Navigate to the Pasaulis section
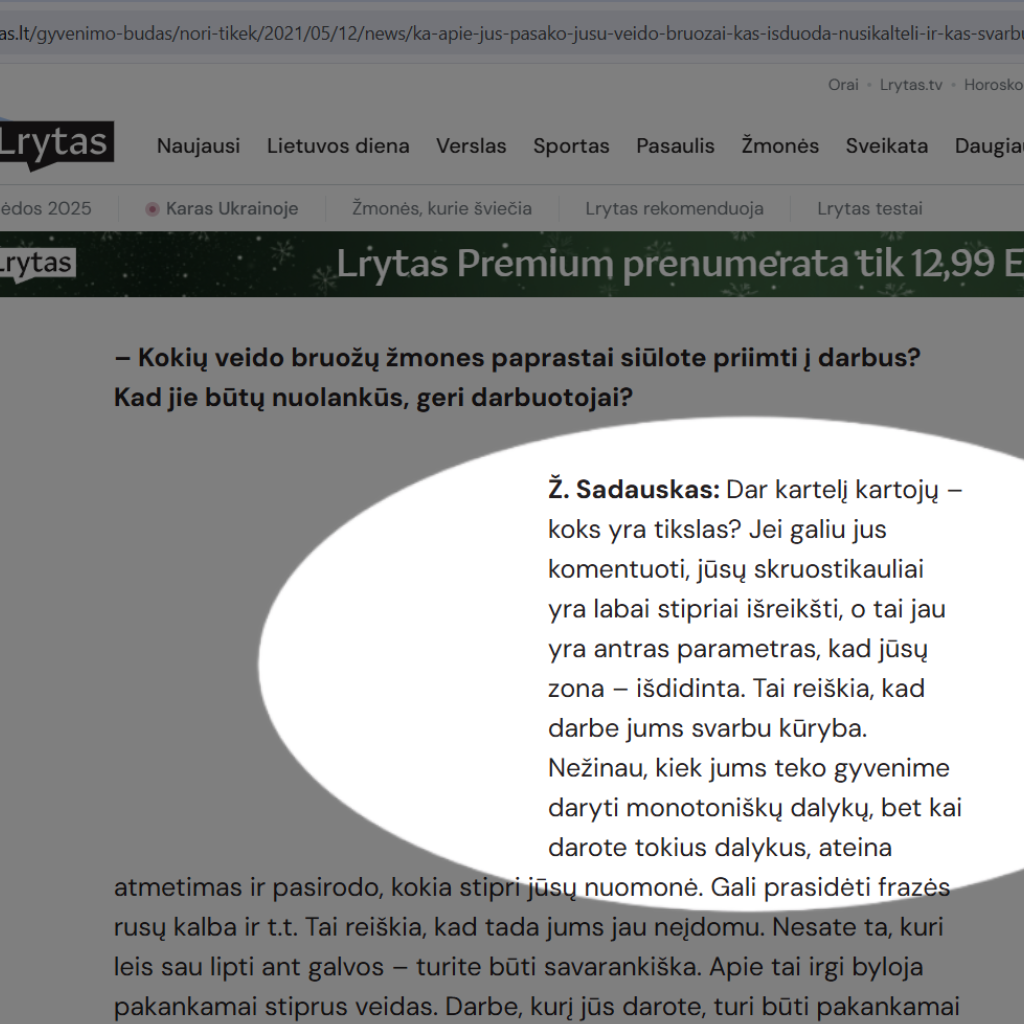 point(675,146)
